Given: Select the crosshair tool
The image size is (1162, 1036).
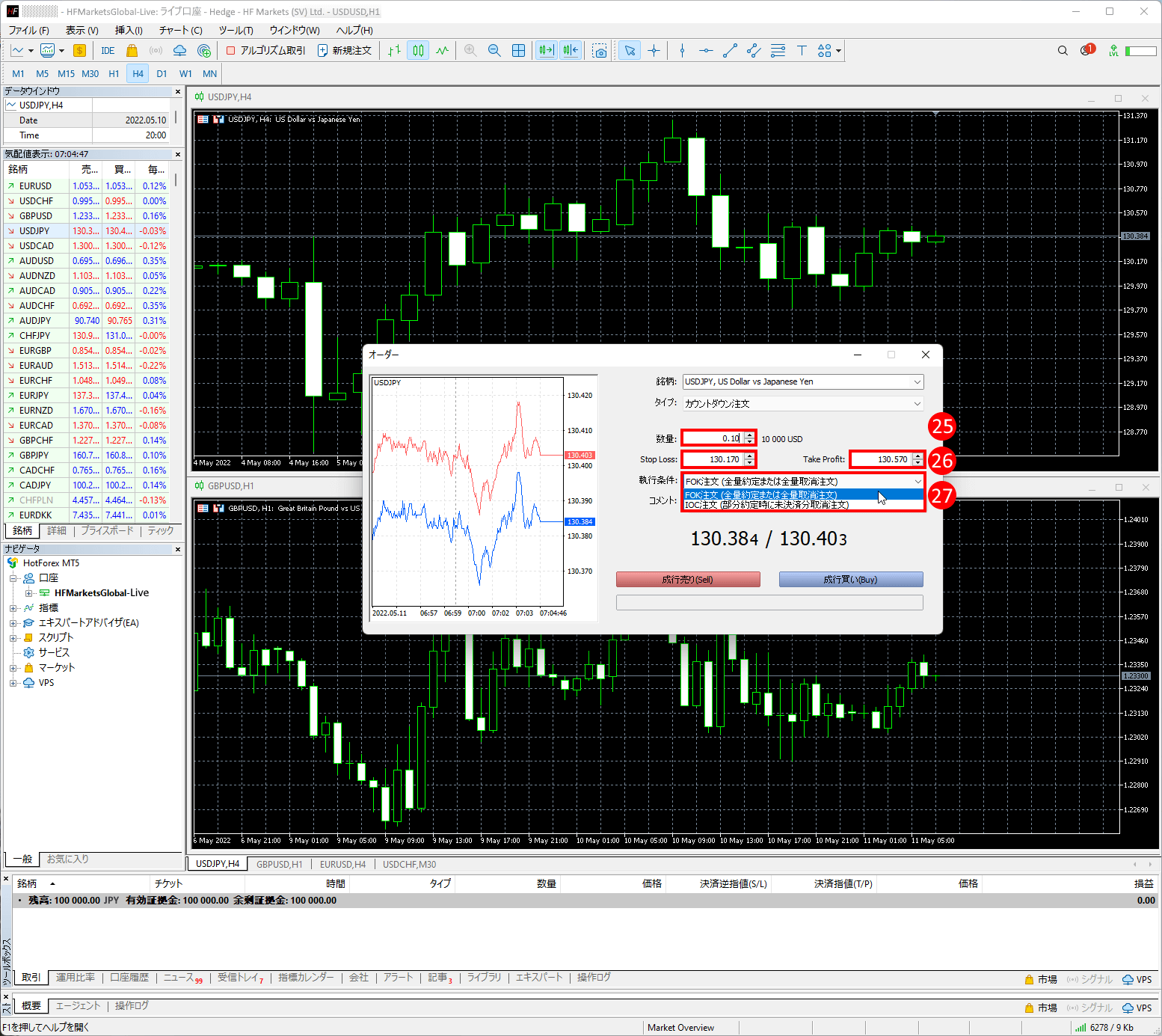Looking at the screenshot, I should point(654,51).
